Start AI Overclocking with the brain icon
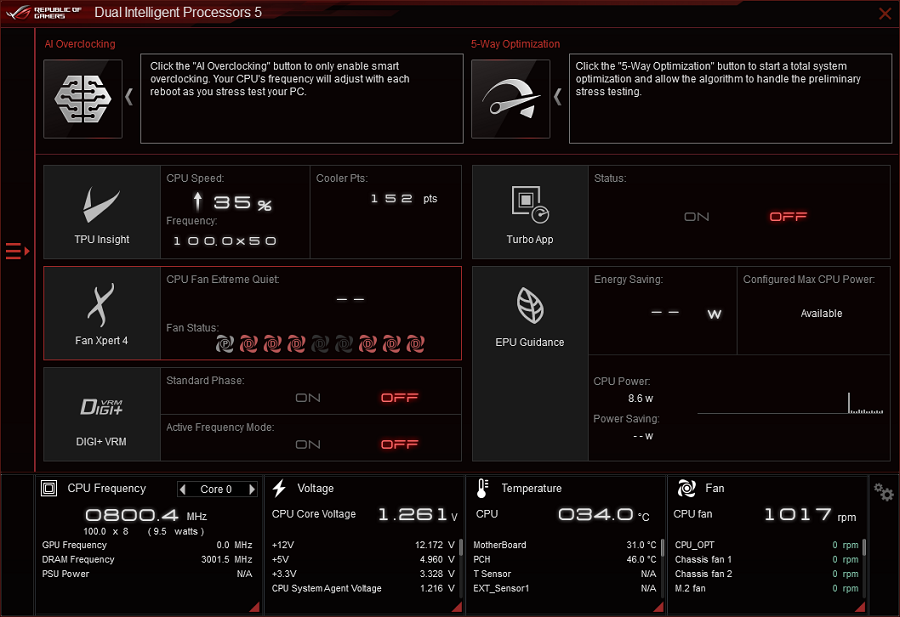 point(83,99)
